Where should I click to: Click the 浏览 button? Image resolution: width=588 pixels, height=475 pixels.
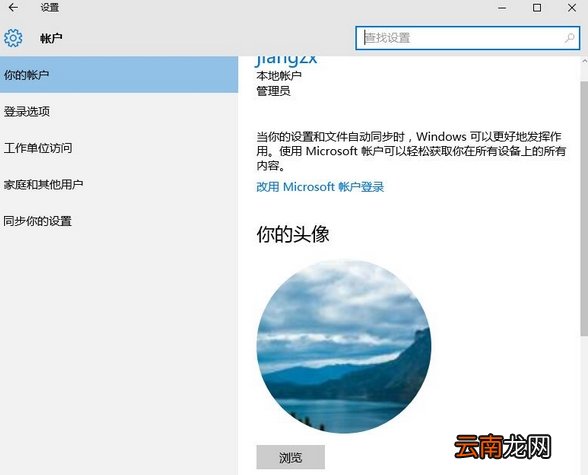(291, 457)
